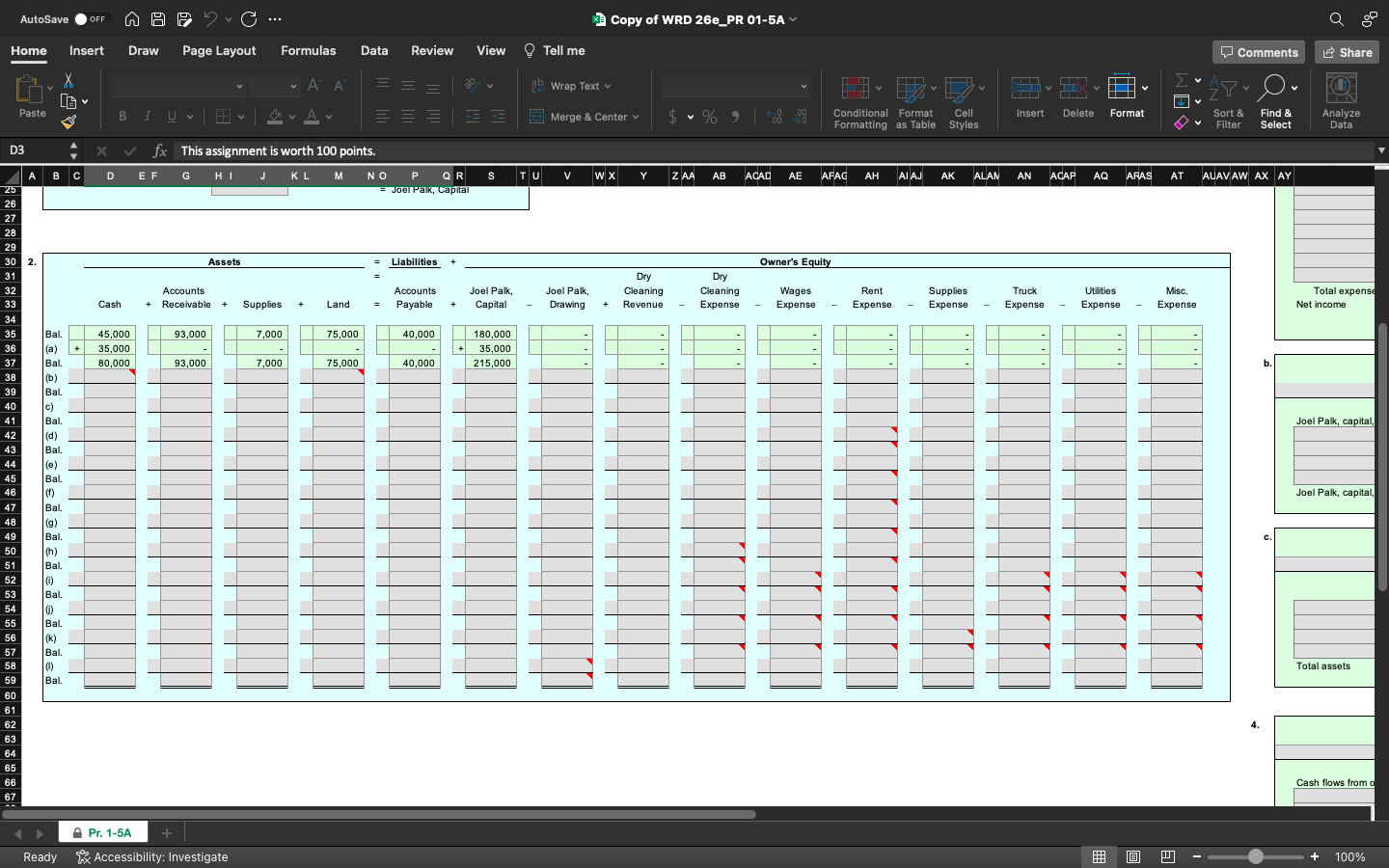Open the Review tab
Image resolution: width=1389 pixels, height=868 pixels.
(432, 51)
